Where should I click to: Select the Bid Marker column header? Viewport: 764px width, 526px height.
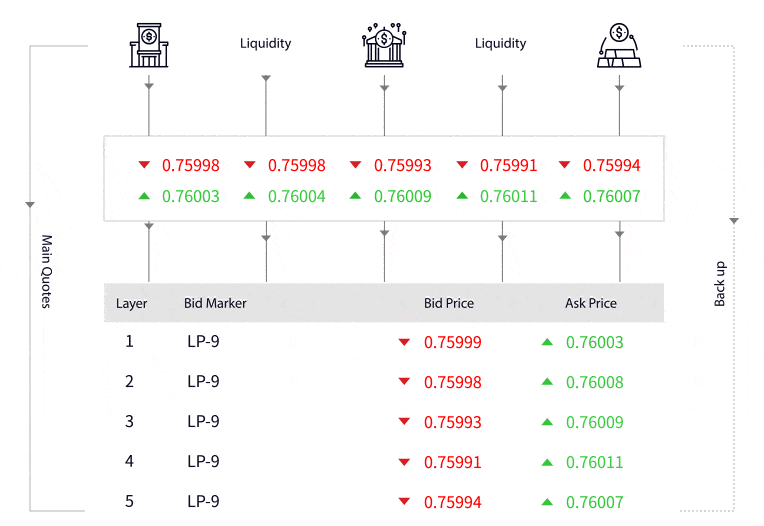[215, 303]
